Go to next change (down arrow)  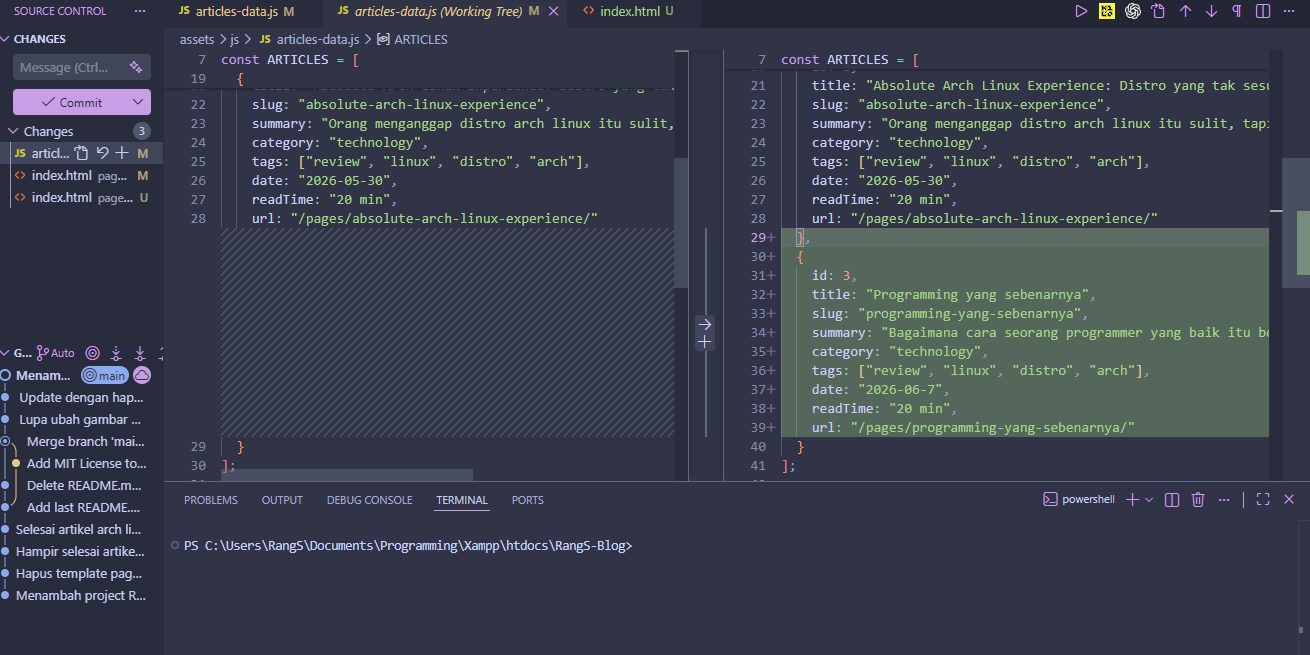(1212, 11)
